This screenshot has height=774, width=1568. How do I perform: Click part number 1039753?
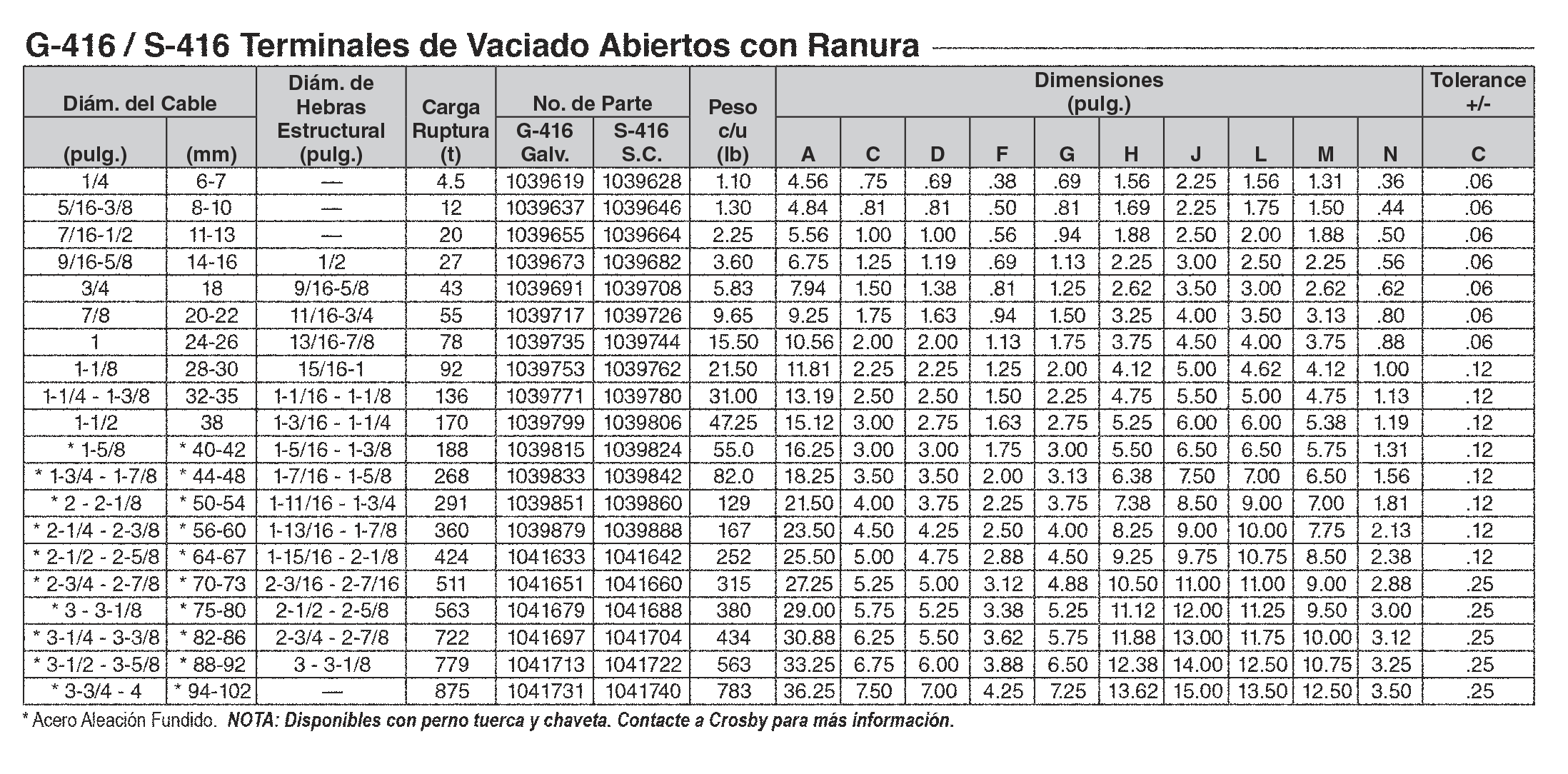click(x=545, y=369)
